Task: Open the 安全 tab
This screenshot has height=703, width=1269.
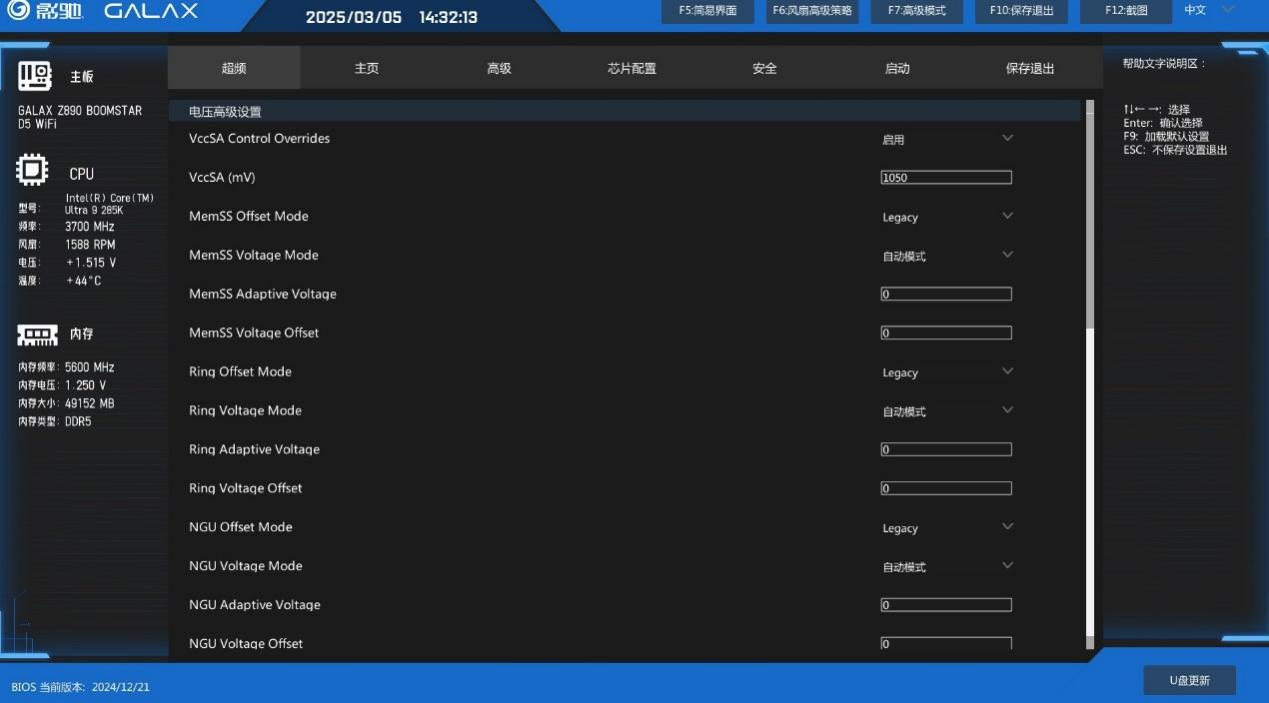Action: [764, 68]
